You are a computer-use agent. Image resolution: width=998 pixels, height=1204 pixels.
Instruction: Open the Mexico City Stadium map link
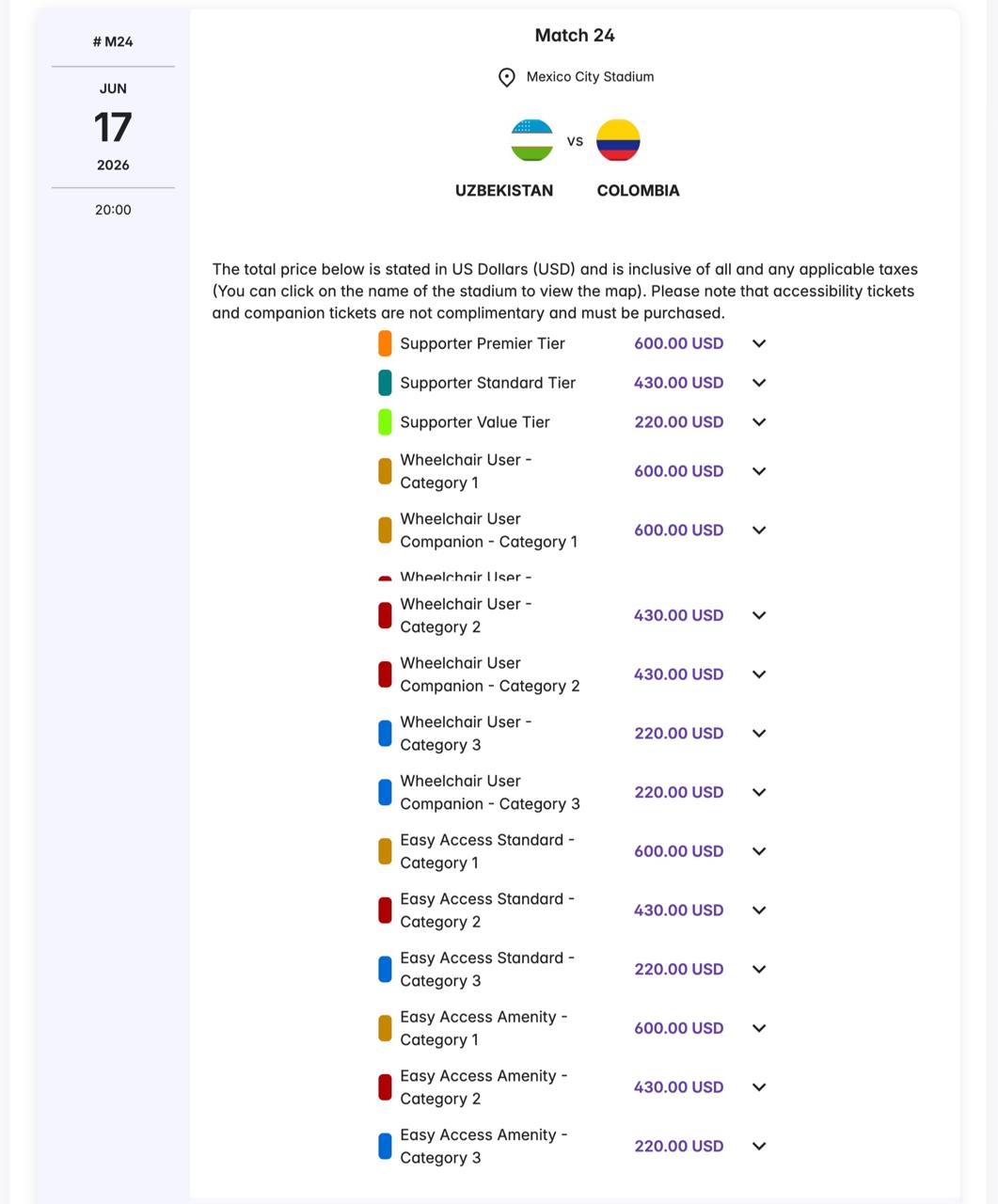click(x=590, y=77)
